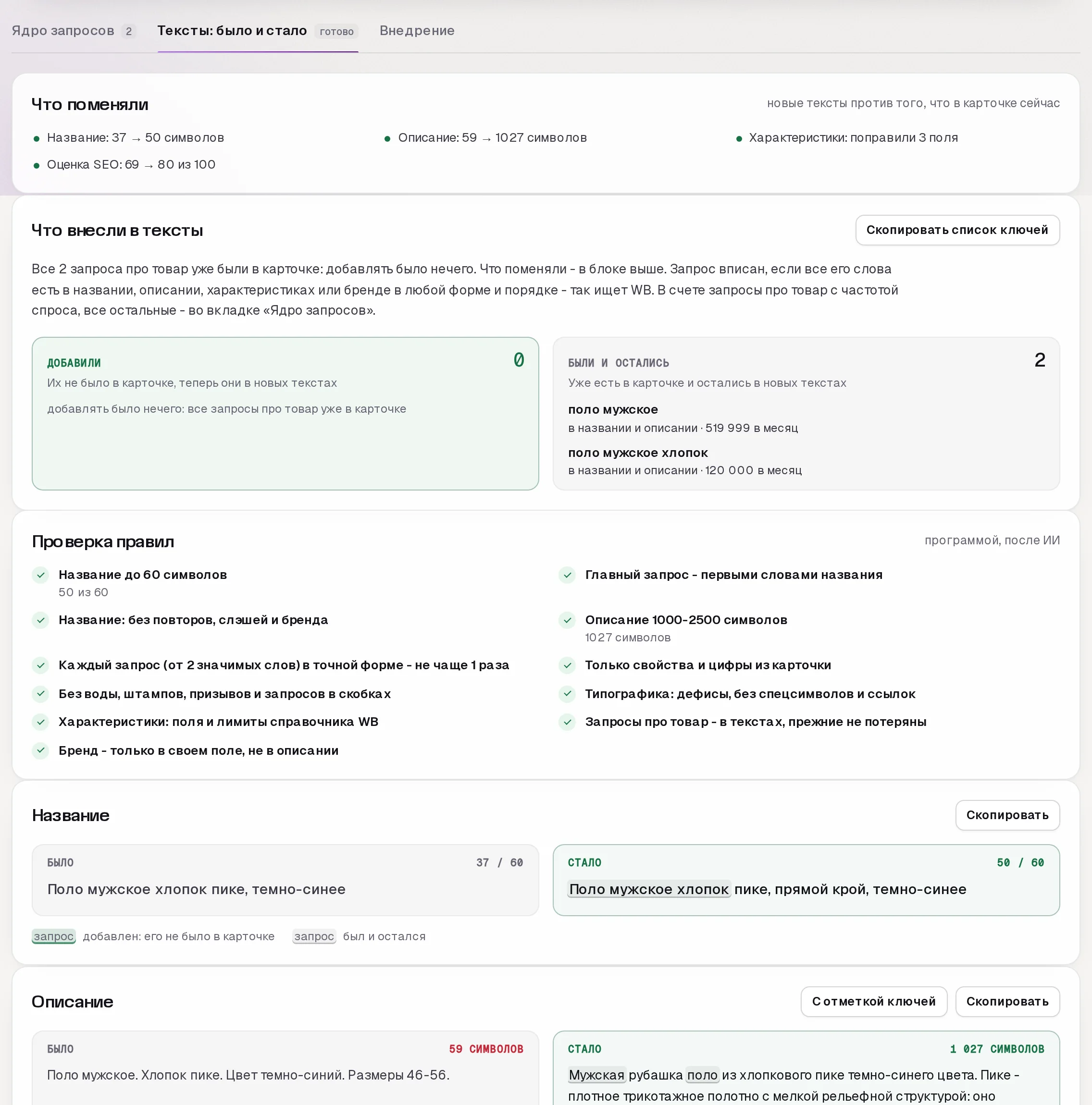
Task: Open the «Ядро запросов» tab
Action: coord(73,31)
